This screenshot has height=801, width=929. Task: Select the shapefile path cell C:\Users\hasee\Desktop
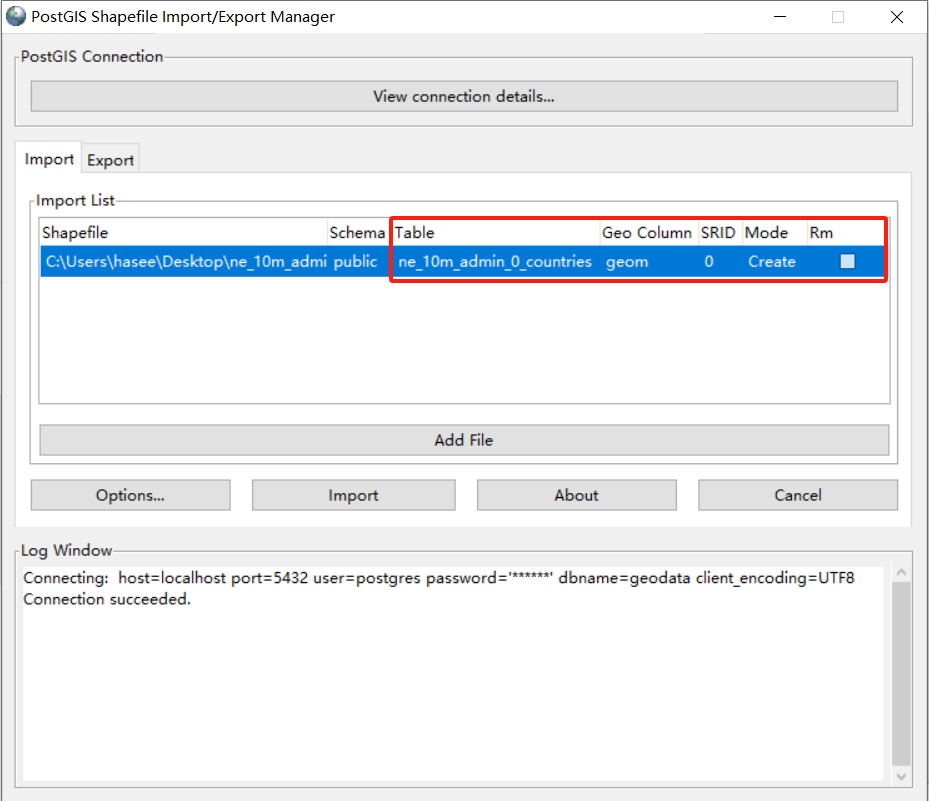(185, 261)
